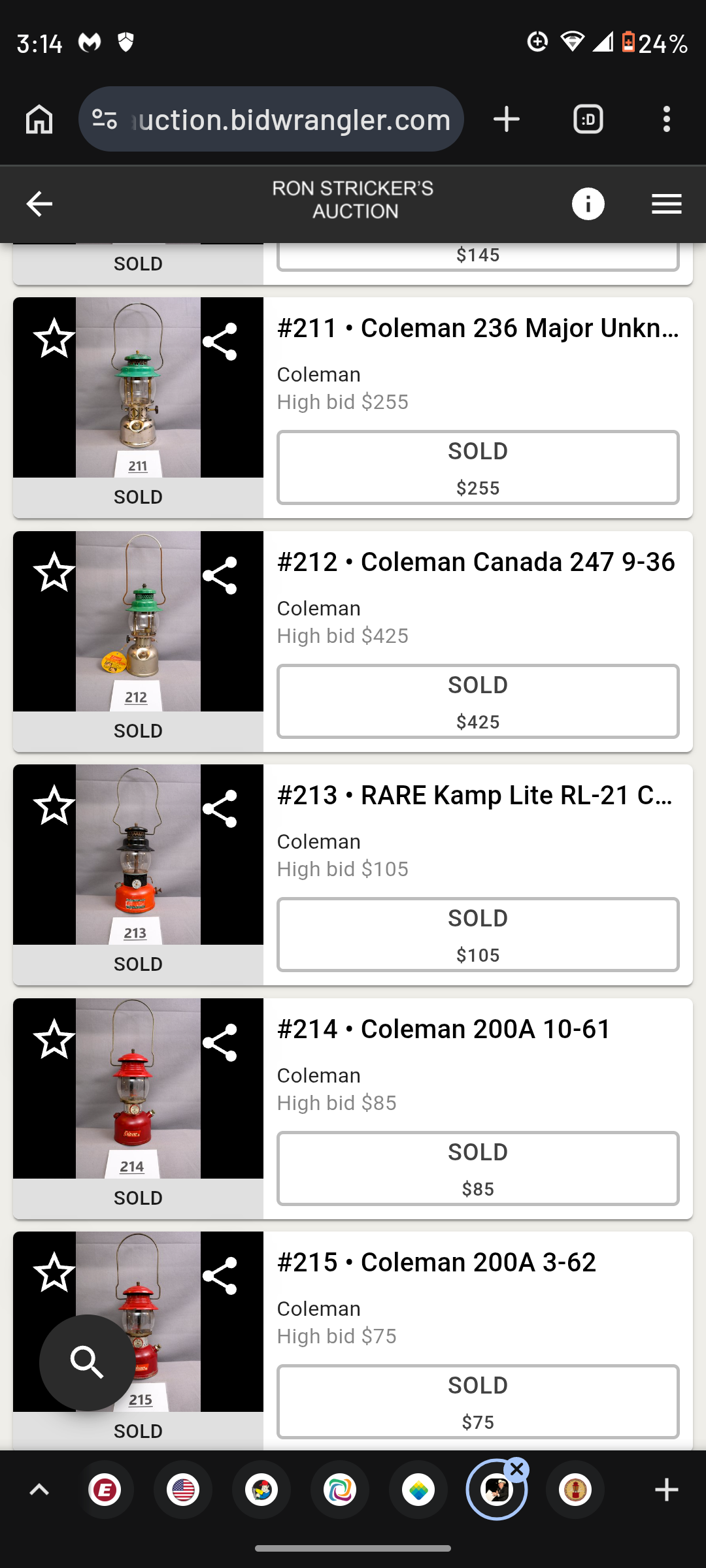
Task: Add new tab from bottom strip plus
Action: (x=666, y=1490)
